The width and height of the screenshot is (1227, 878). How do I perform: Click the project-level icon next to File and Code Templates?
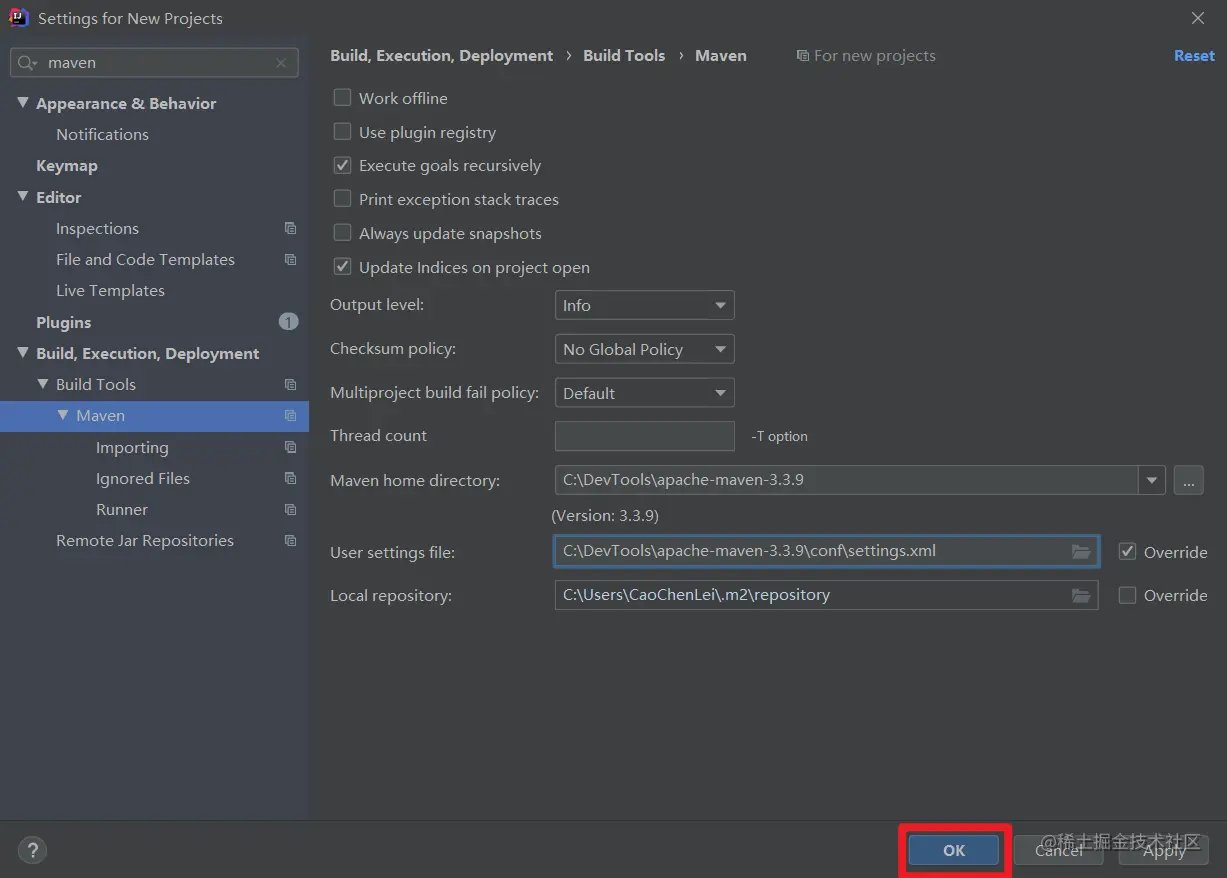(290, 259)
